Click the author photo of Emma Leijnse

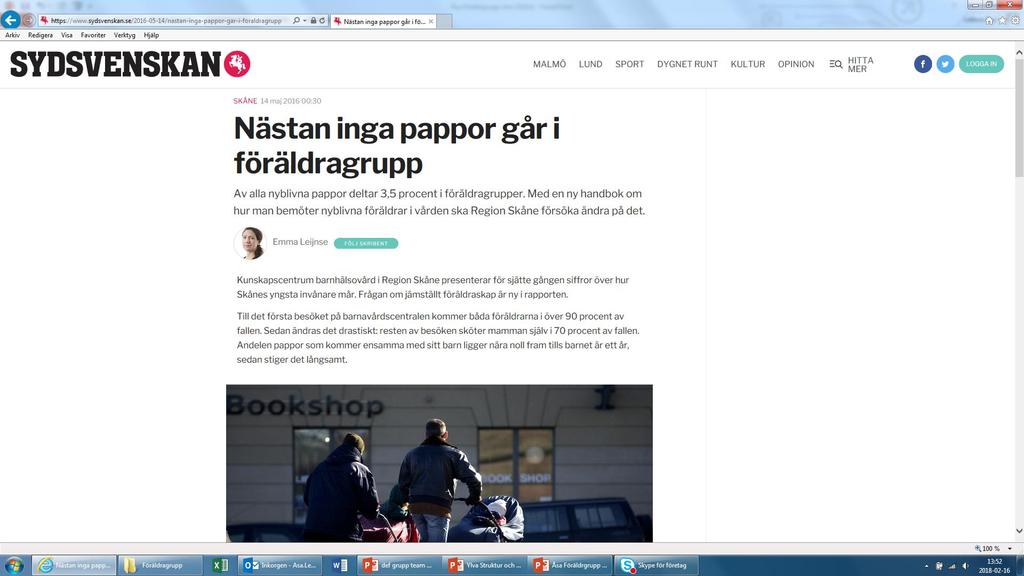tap(250, 243)
